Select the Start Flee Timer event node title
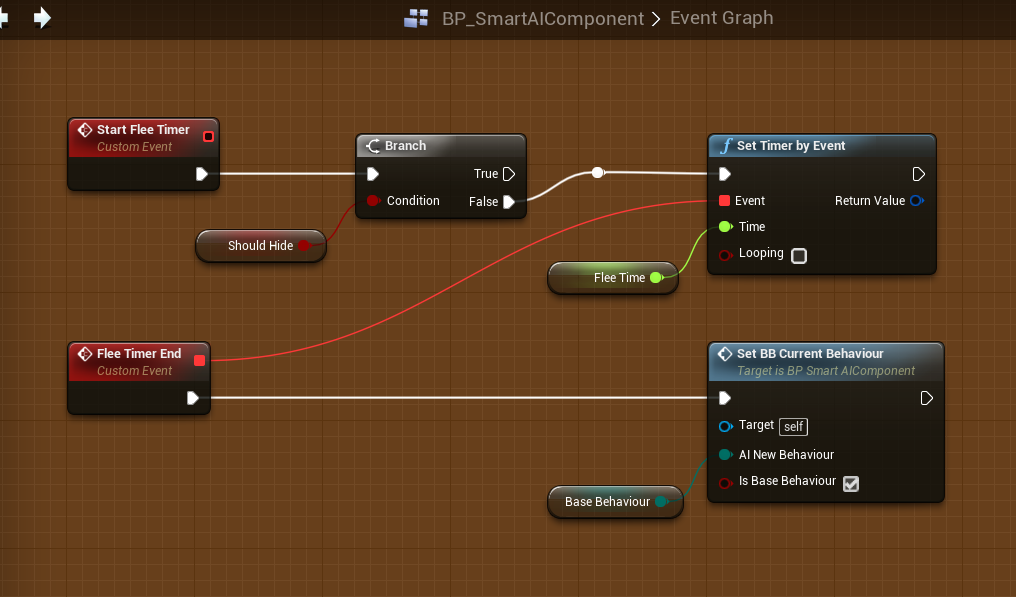Image resolution: width=1016 pixels, height=597 pixels. pyautogui.click(x=143, y=130)
